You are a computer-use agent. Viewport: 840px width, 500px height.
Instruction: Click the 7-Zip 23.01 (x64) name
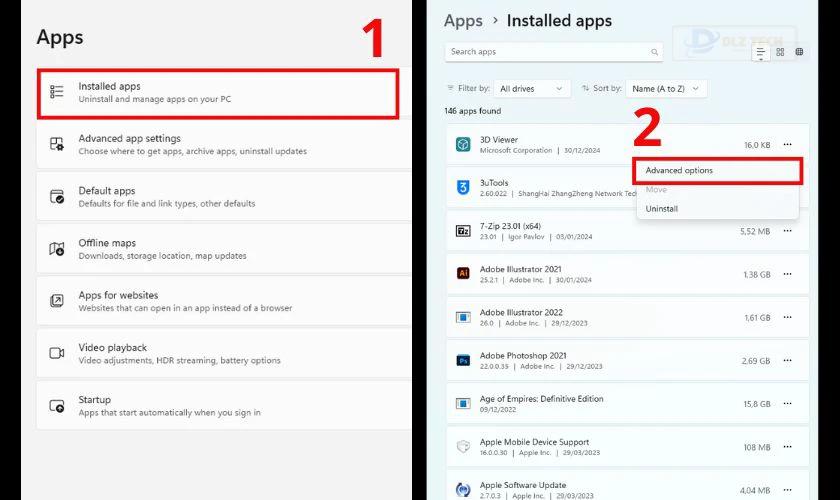click(511, 226)
